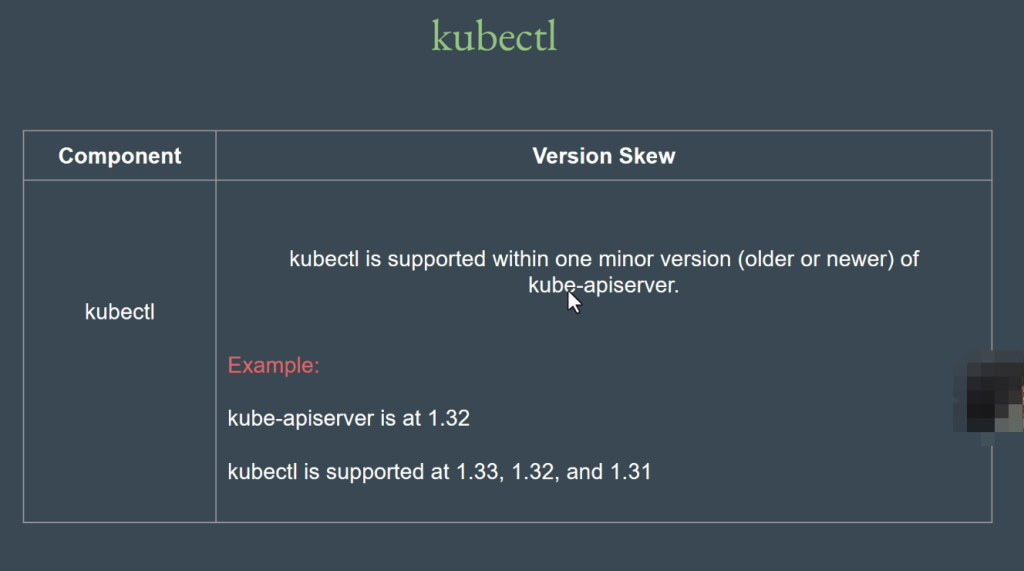The image size is (1024, 571).
Task: Click the pixelated webcam thumbnail
Action: coord(989,393)
